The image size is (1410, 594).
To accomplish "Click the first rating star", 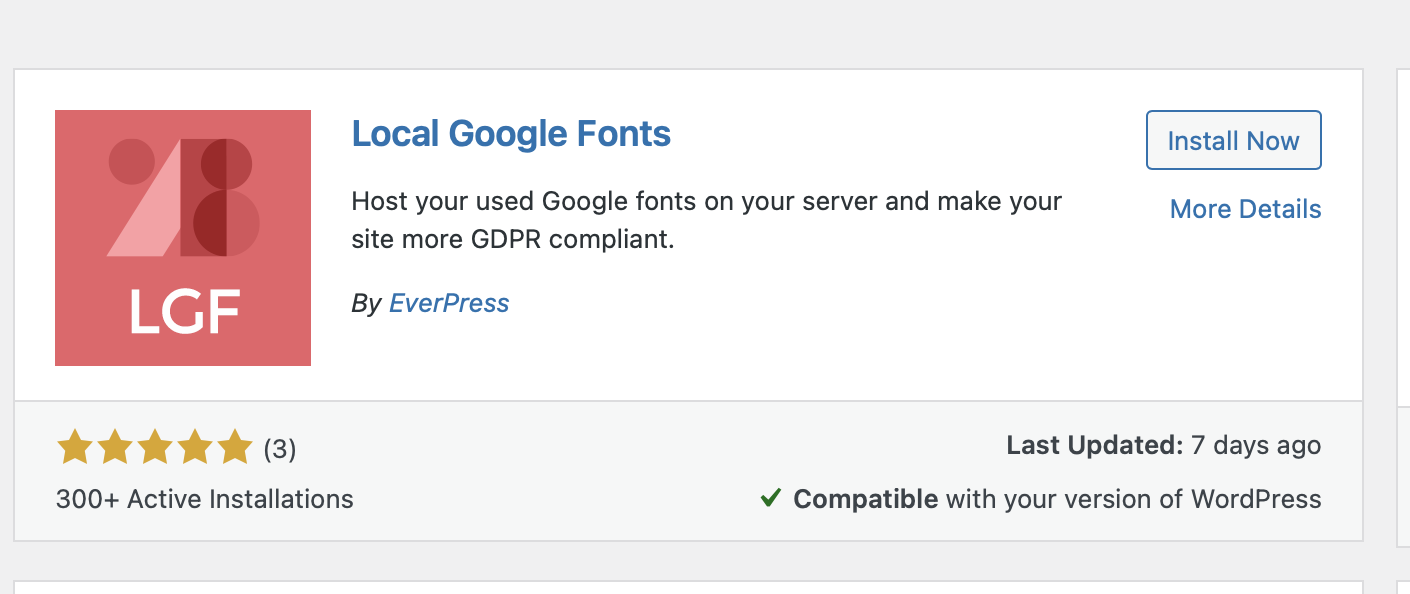I will tap(74, 448).
